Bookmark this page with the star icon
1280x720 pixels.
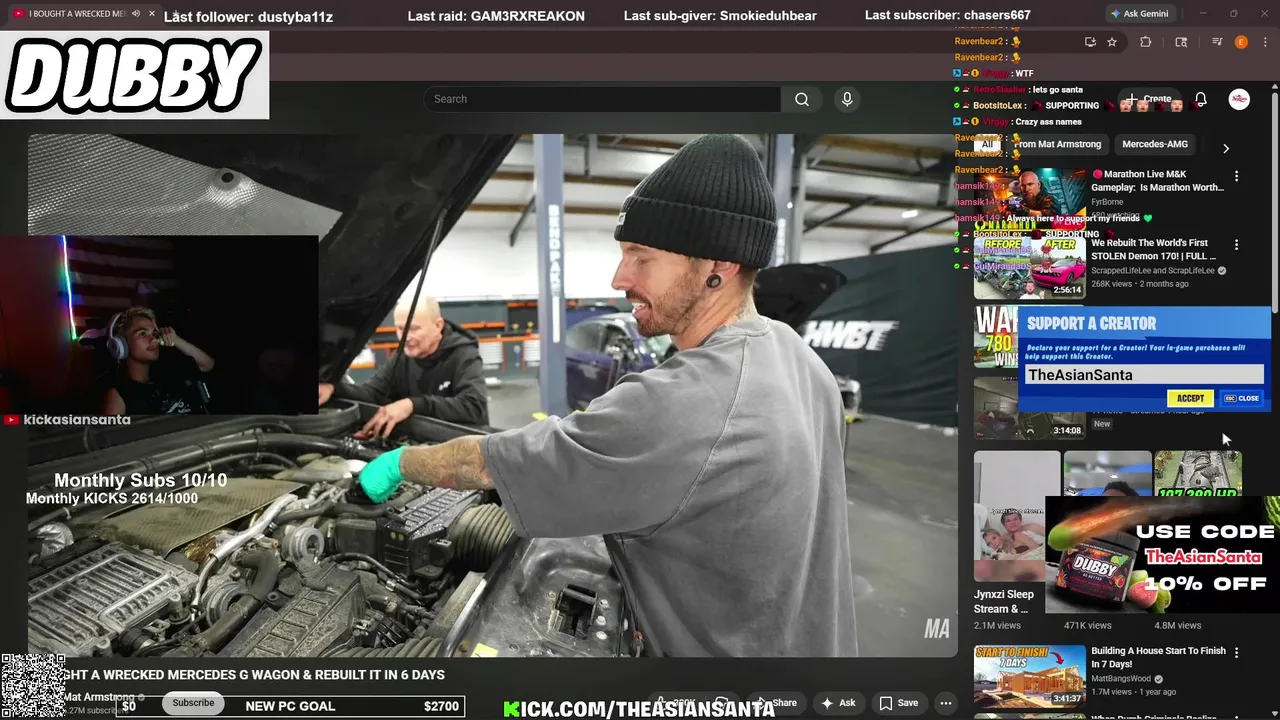(1112, 42)
